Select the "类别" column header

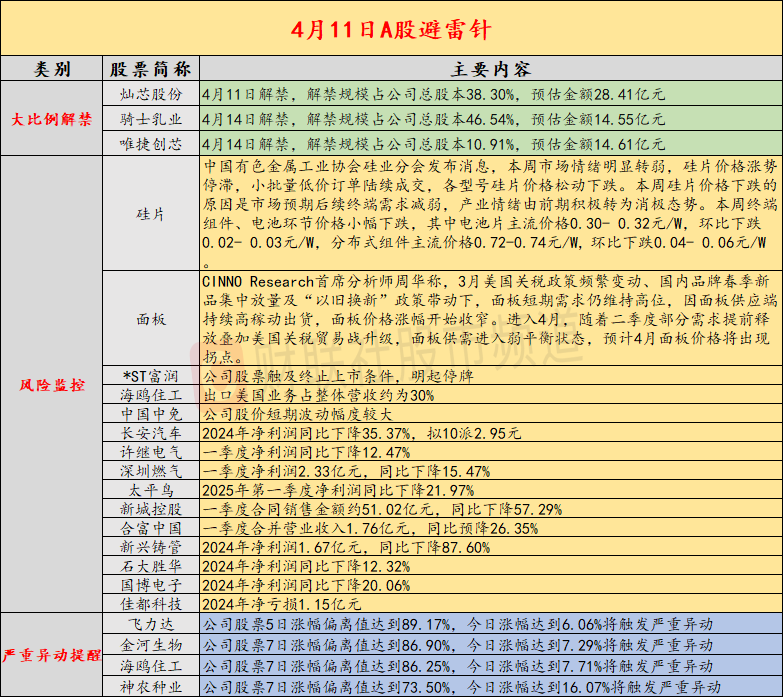pyautogui.click(x=52, y=69)
